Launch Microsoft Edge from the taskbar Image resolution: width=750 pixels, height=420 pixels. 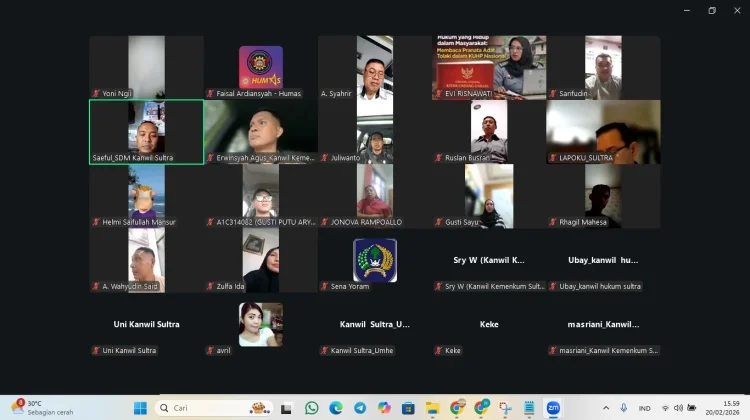pyautogui.click(x=336, y=408)
